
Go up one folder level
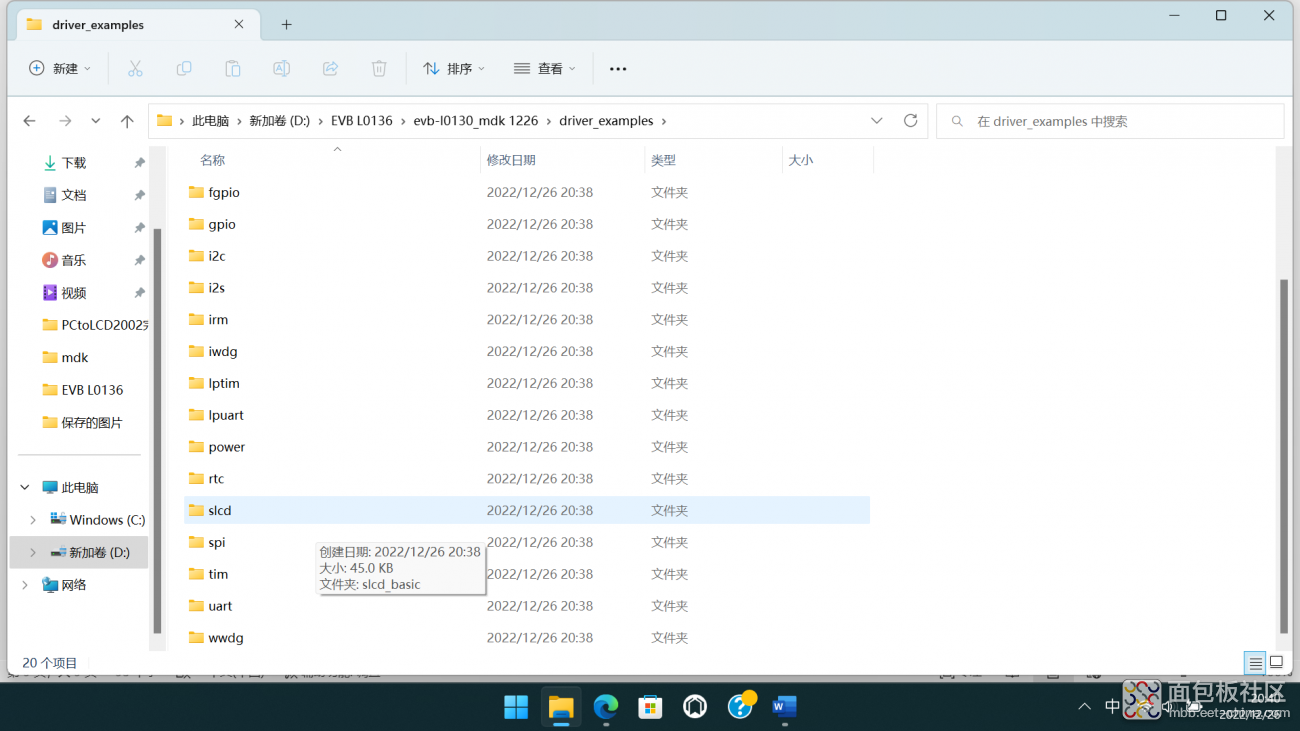tap(127, 121)
